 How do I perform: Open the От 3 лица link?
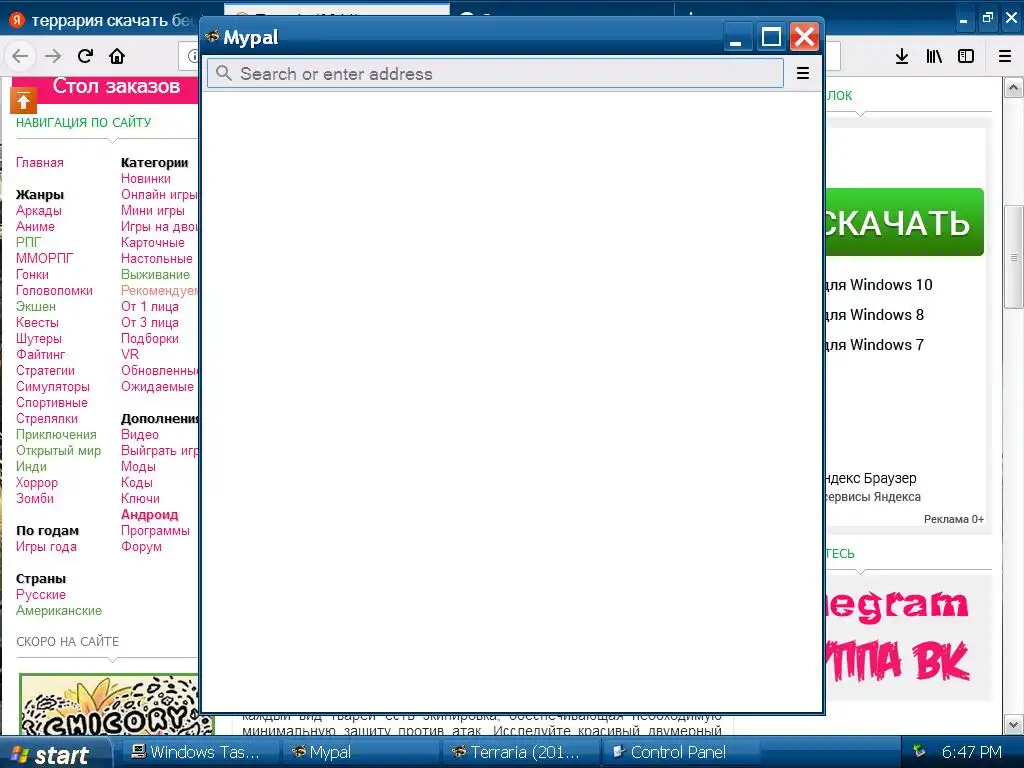click(x=150, y=323)
